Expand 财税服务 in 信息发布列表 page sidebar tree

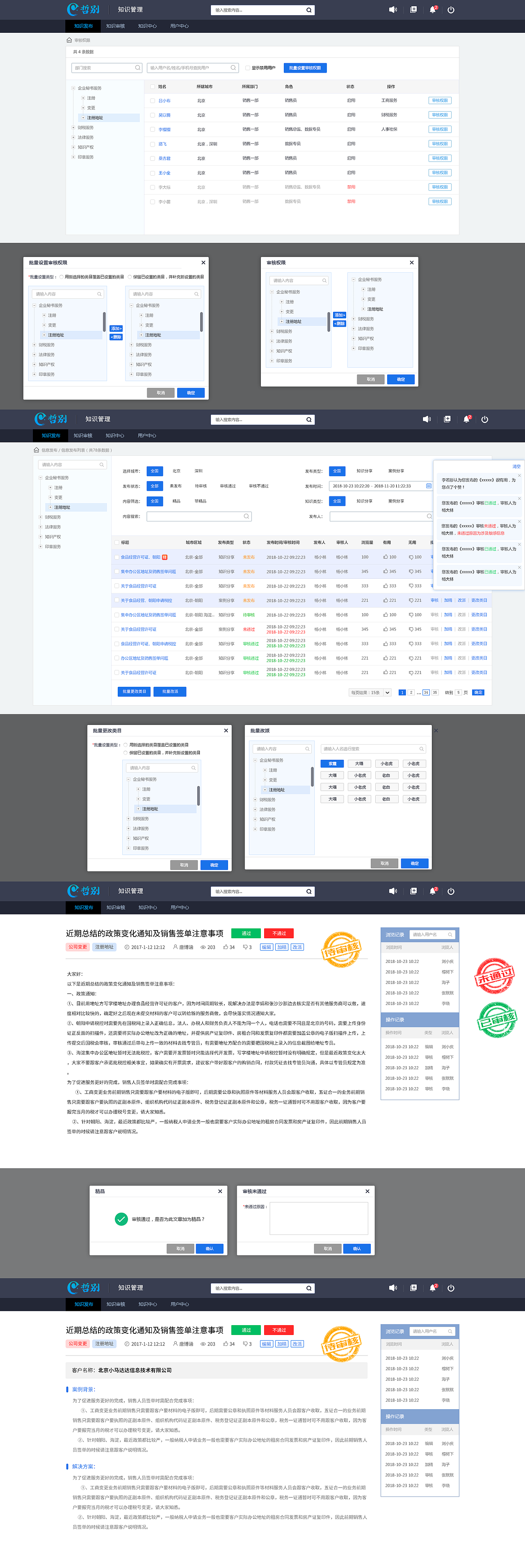41,517
